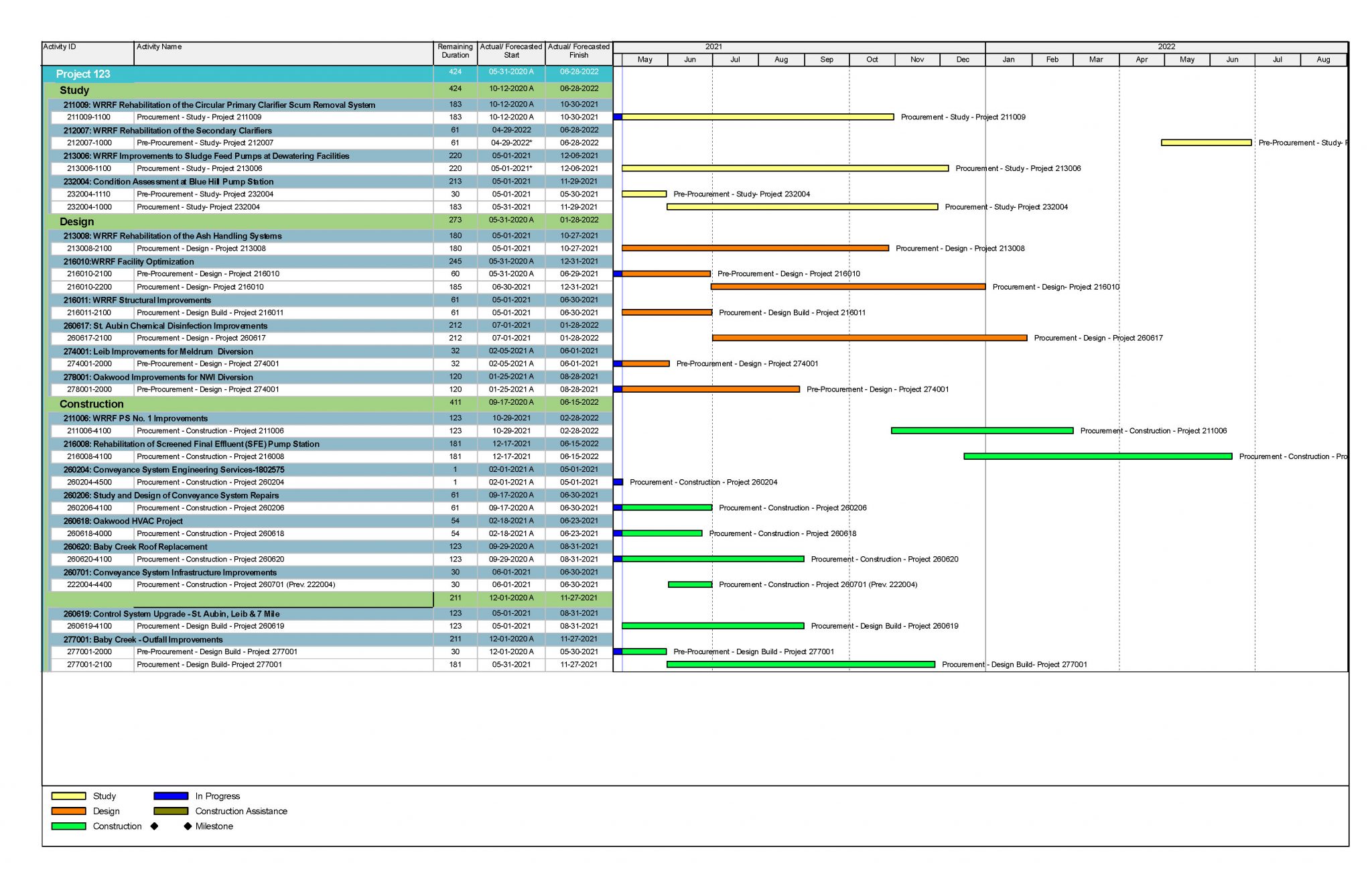This screenshot has height=888, width=1372.
Task: Click the yellow Pre-Procurement Study 232004 bar
Action: (x=644, y=194)
